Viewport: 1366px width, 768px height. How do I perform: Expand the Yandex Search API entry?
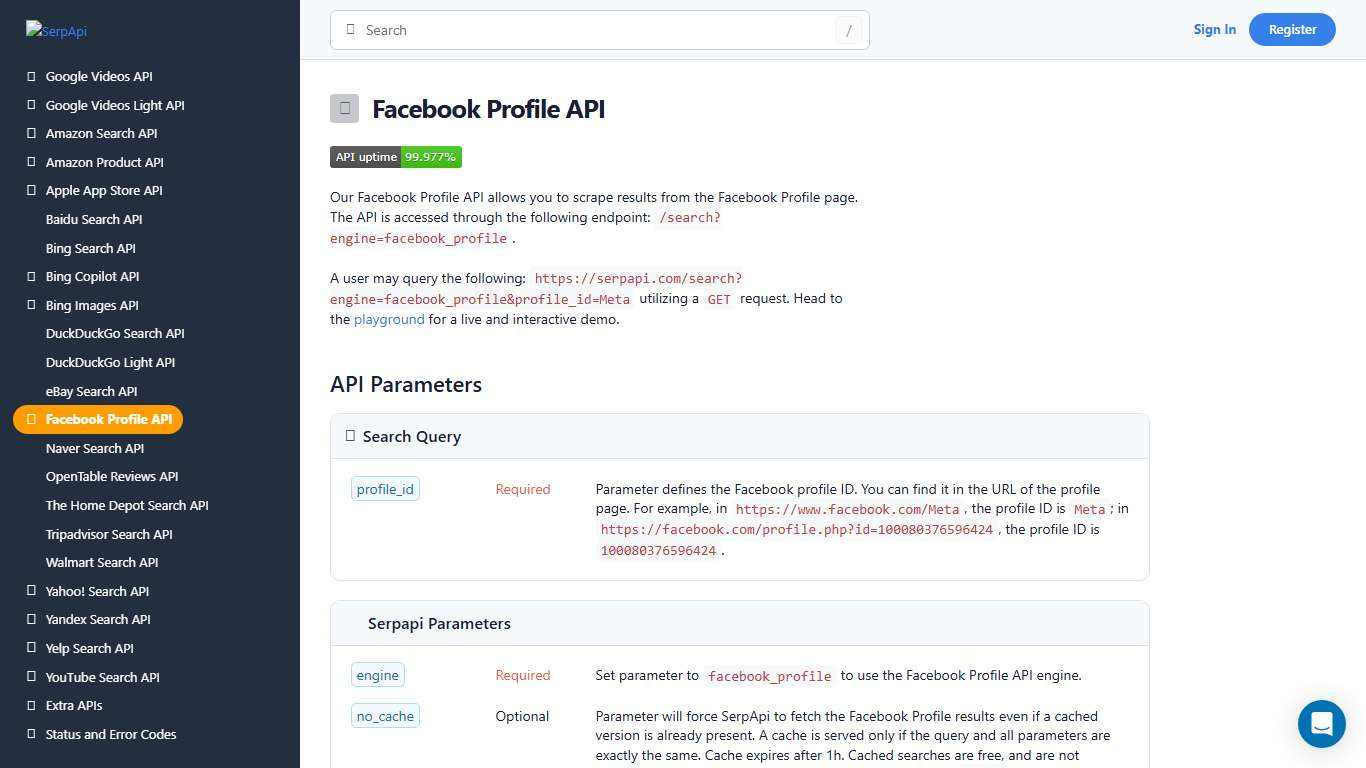[x=31, y=619]
